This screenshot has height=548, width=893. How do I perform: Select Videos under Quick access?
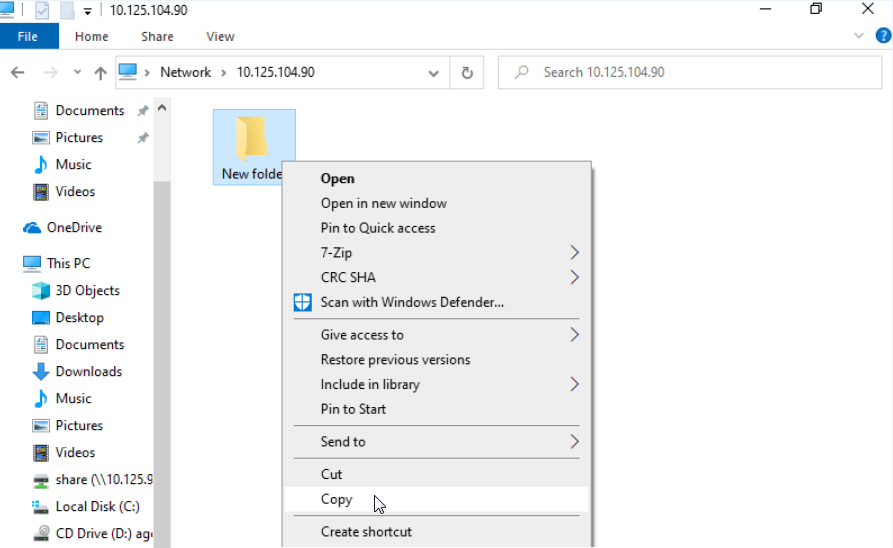(75, 191)
